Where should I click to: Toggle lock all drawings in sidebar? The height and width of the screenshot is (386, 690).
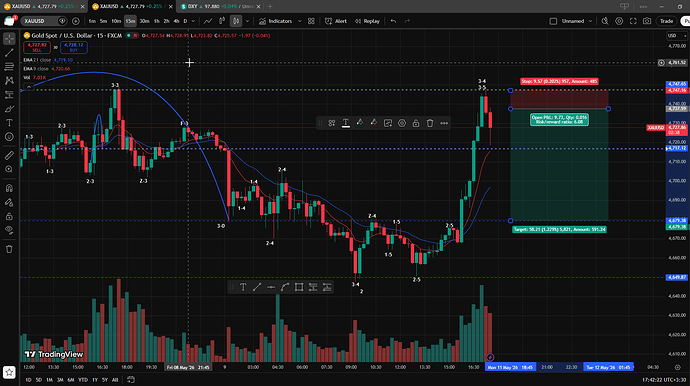[x=9, y=217]
